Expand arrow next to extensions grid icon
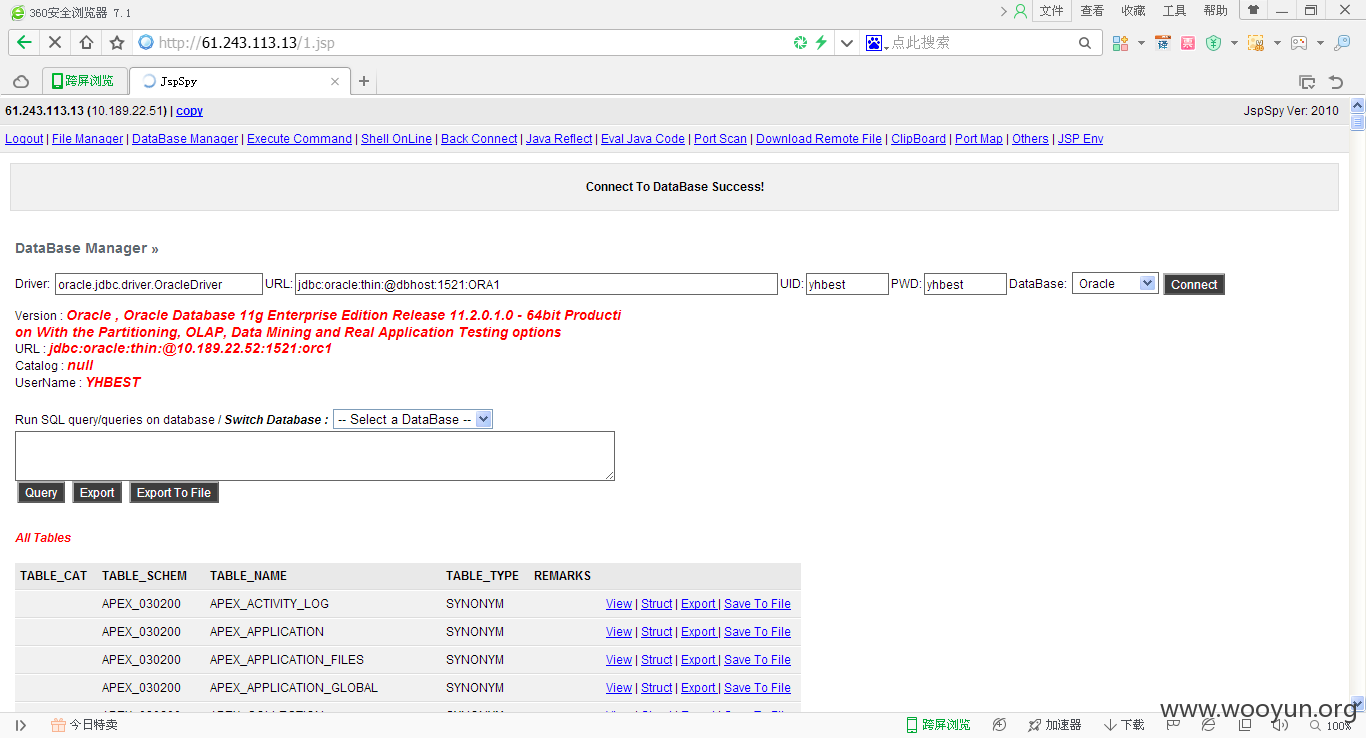 [1141, 43]
